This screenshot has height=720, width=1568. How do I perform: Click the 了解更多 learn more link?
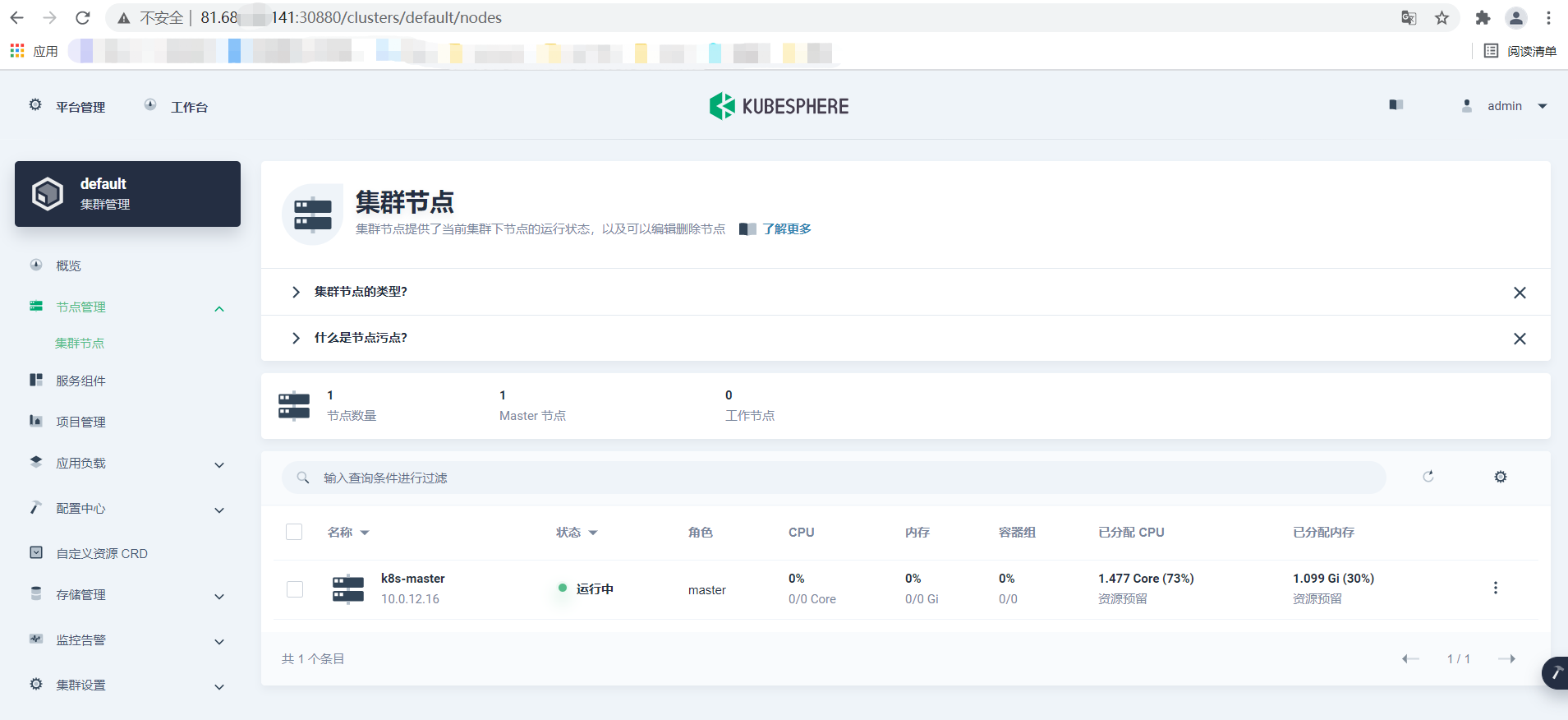coord(786,228)
